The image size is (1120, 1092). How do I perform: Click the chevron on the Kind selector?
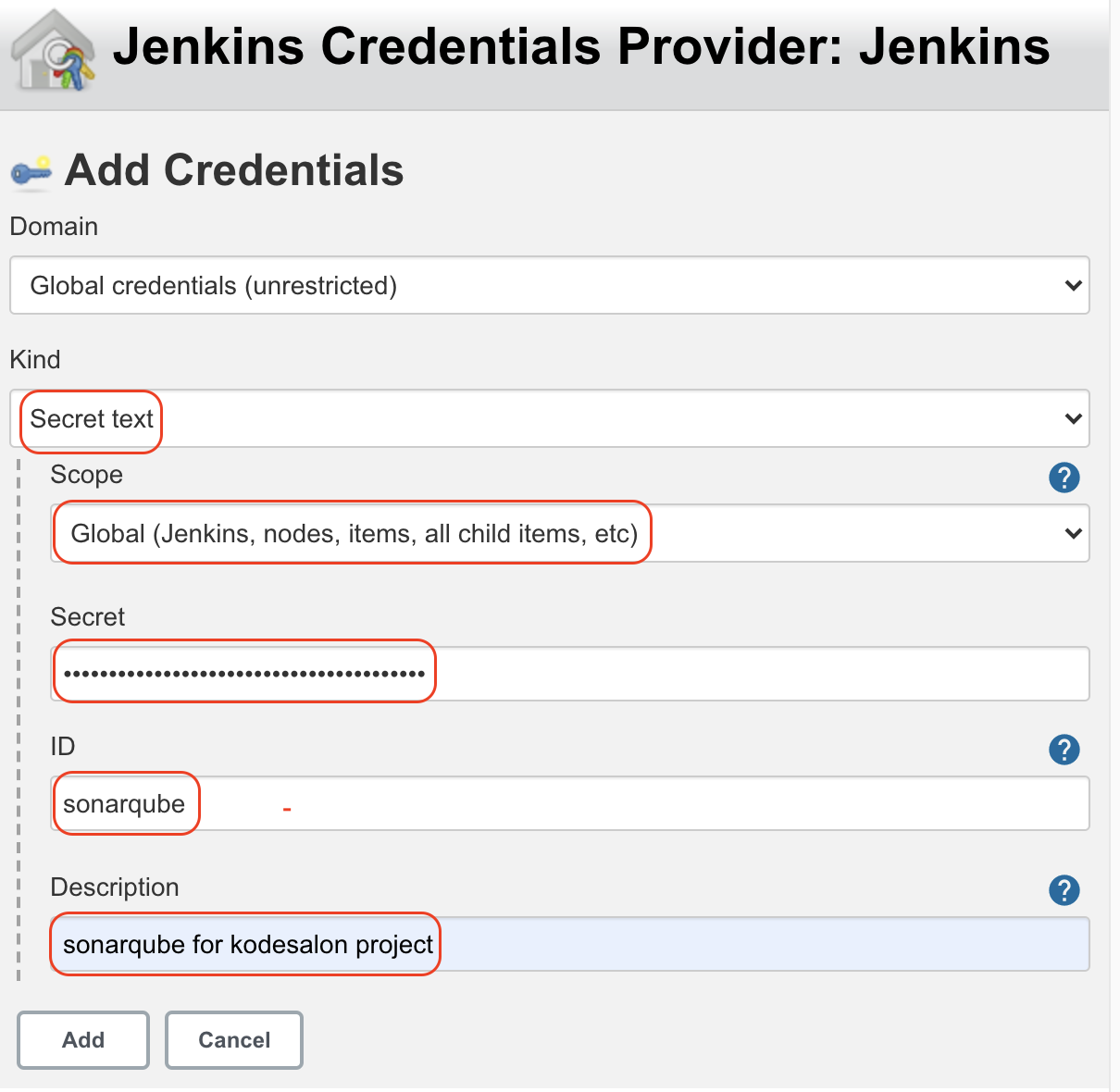(1073, 419)
